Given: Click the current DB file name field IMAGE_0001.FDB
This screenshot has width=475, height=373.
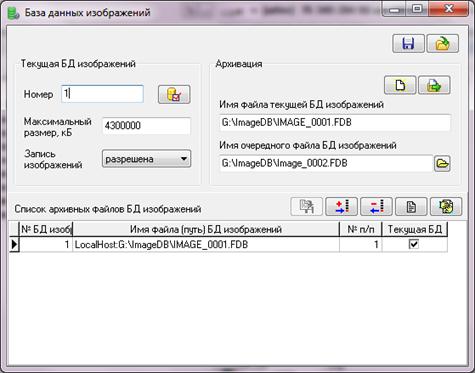Looking at the screenshot, I should (335, 122).
